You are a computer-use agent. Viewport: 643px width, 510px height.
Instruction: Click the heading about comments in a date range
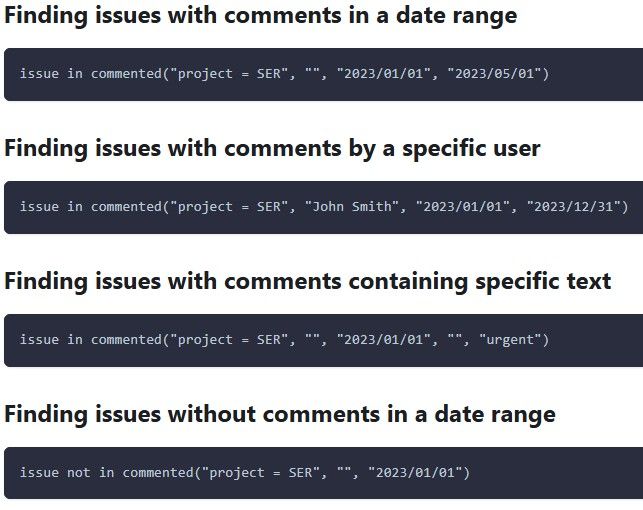(x=260, y=16)
